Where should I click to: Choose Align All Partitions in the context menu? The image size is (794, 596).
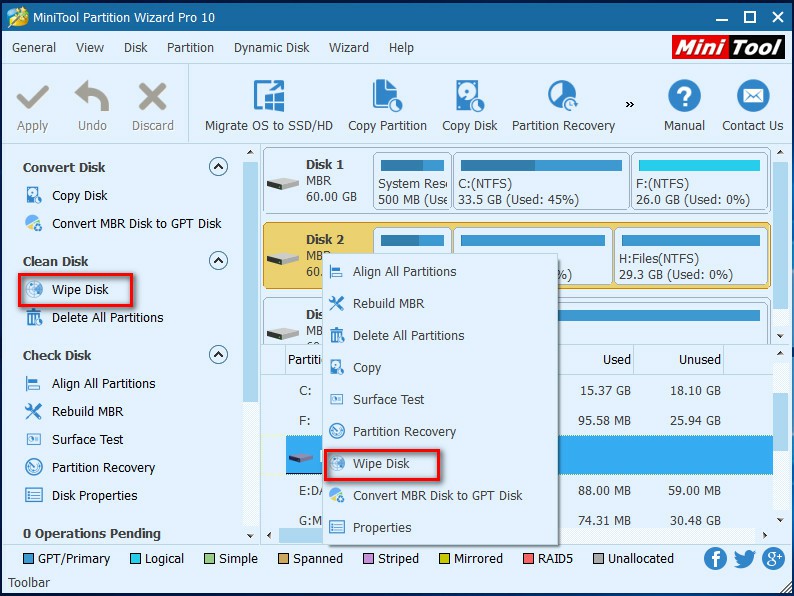(440, 272)
